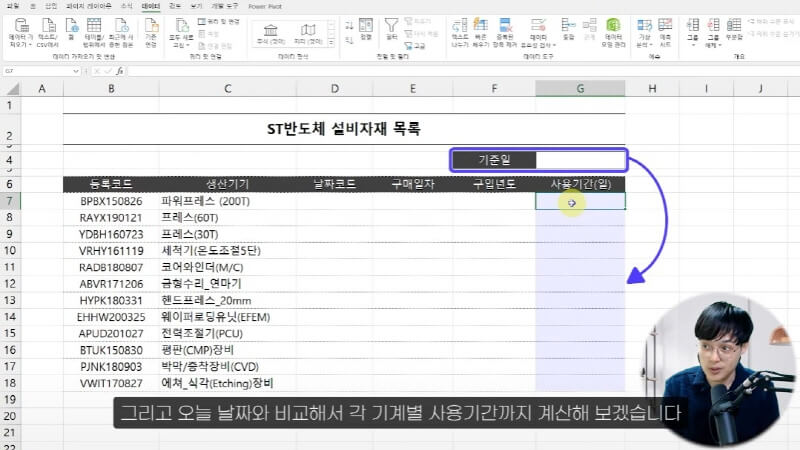This screenshot has height=450, width=800.
Task: Select cell containing HYPK180331
Action: 111,301
